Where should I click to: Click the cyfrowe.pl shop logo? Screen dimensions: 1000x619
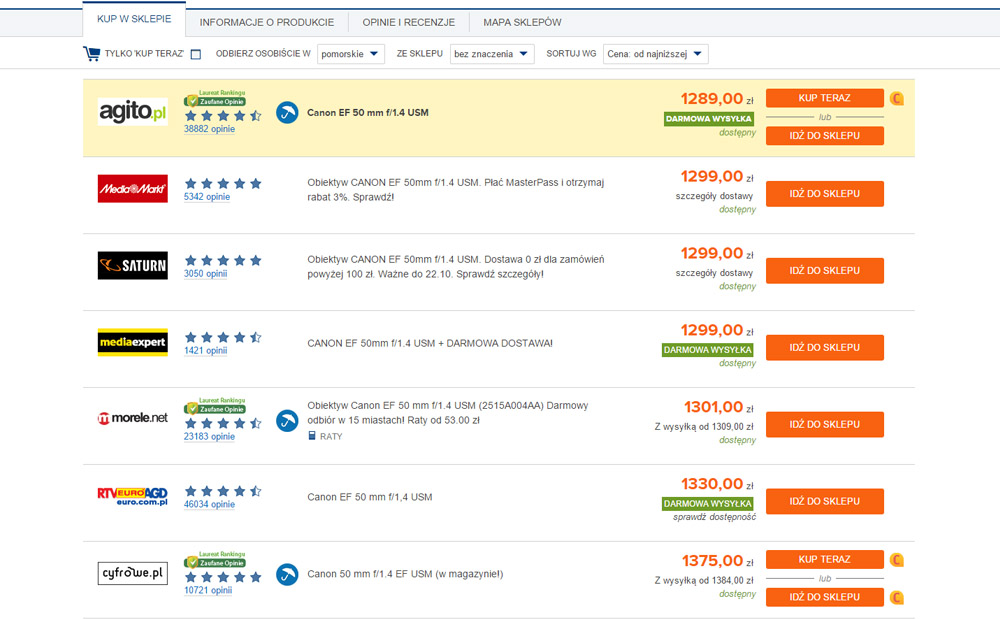click(133, 572)
